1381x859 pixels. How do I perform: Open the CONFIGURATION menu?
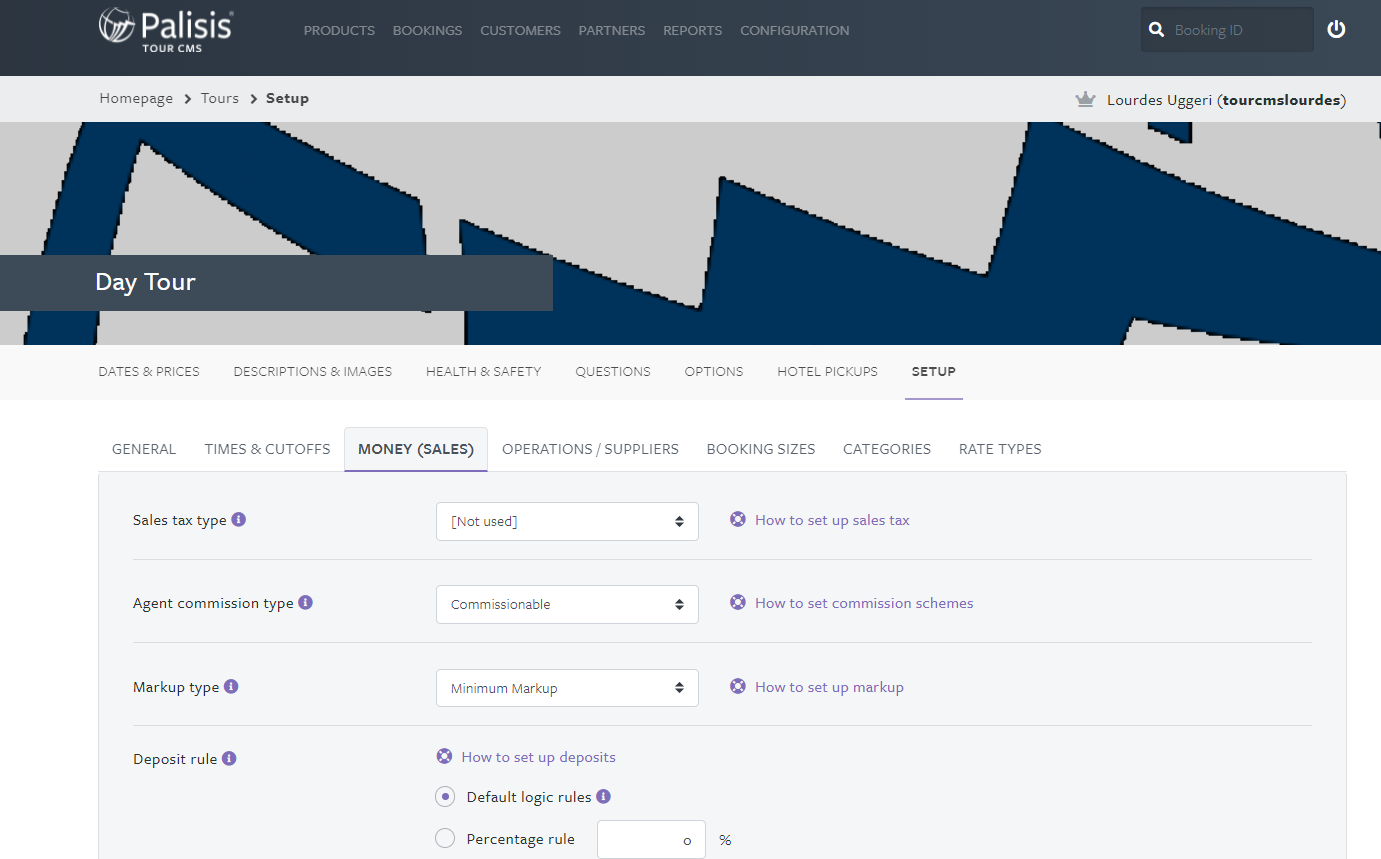(x=794, y=30)
